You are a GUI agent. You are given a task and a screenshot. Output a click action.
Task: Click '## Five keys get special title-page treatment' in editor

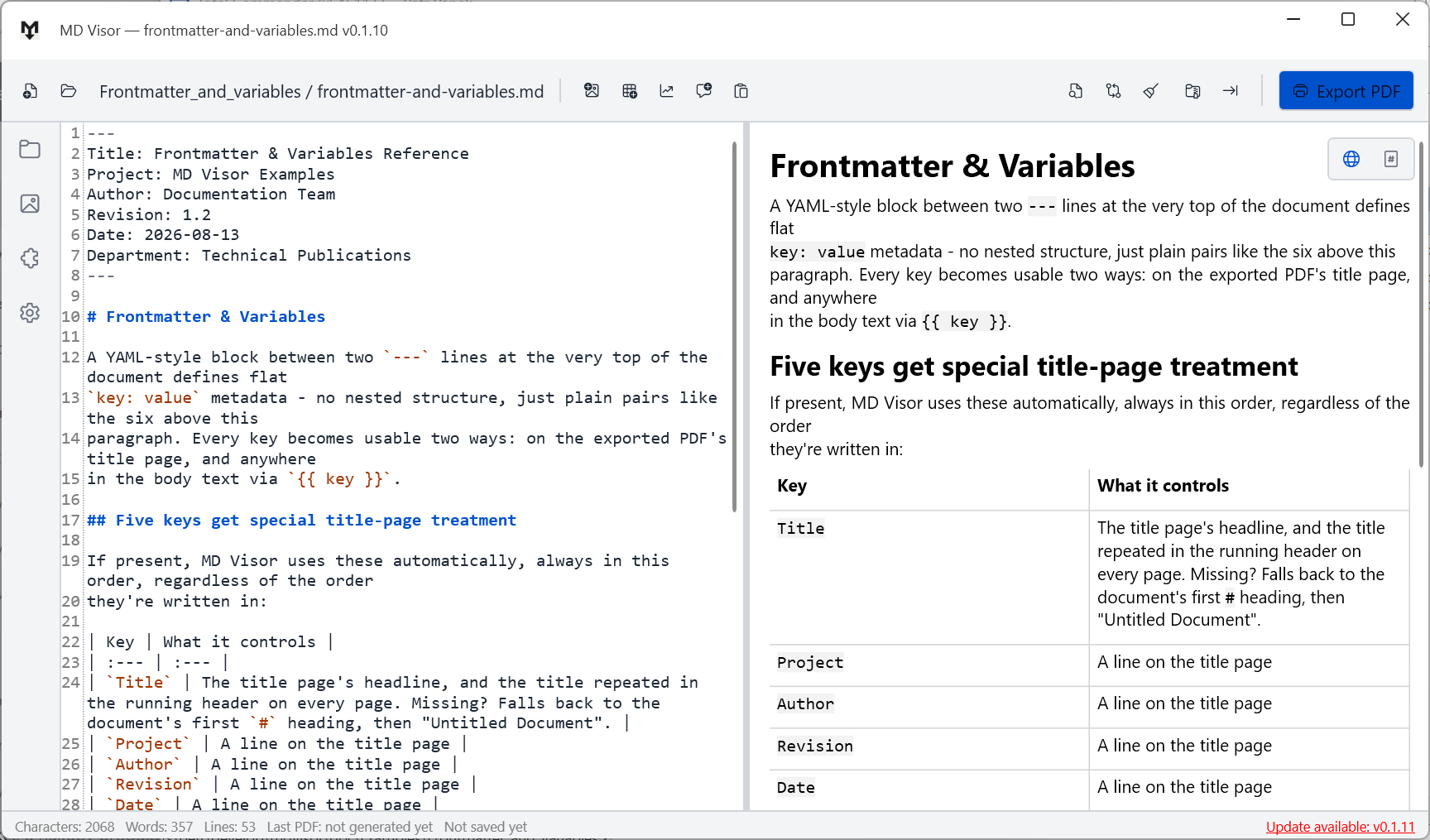click(x=301, y=521)
